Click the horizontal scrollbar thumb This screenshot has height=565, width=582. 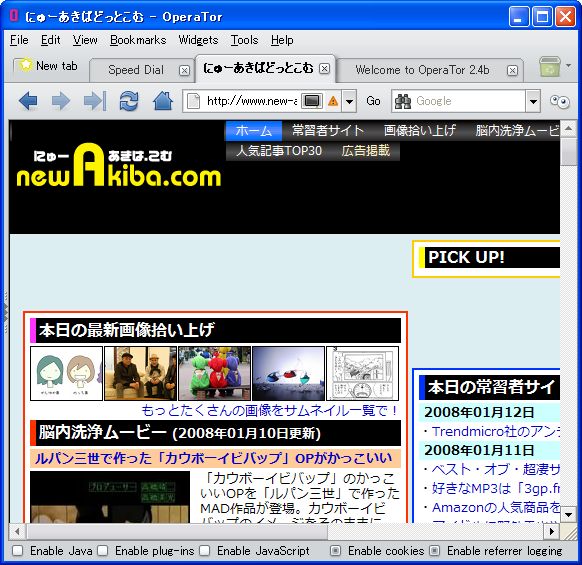point(177,532)
